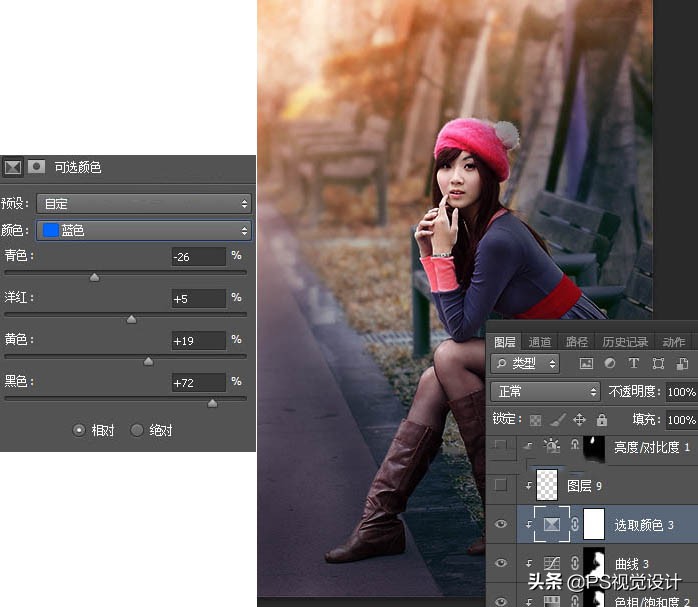Select the 相对 (Relative) radio button
The height and width of the screenshot is (607, 698).
pos(79,430)
